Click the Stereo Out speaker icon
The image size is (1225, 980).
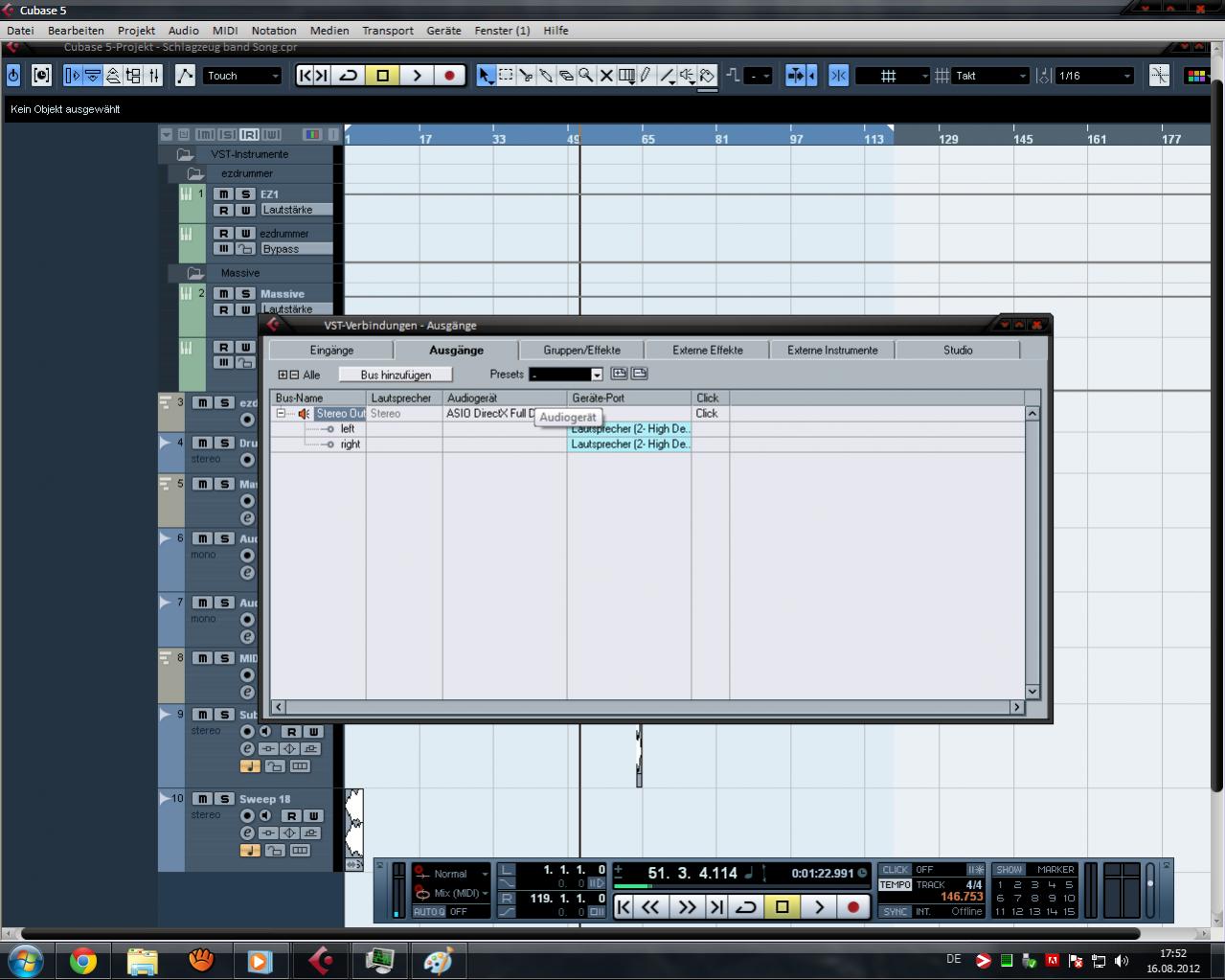[304, 414]
